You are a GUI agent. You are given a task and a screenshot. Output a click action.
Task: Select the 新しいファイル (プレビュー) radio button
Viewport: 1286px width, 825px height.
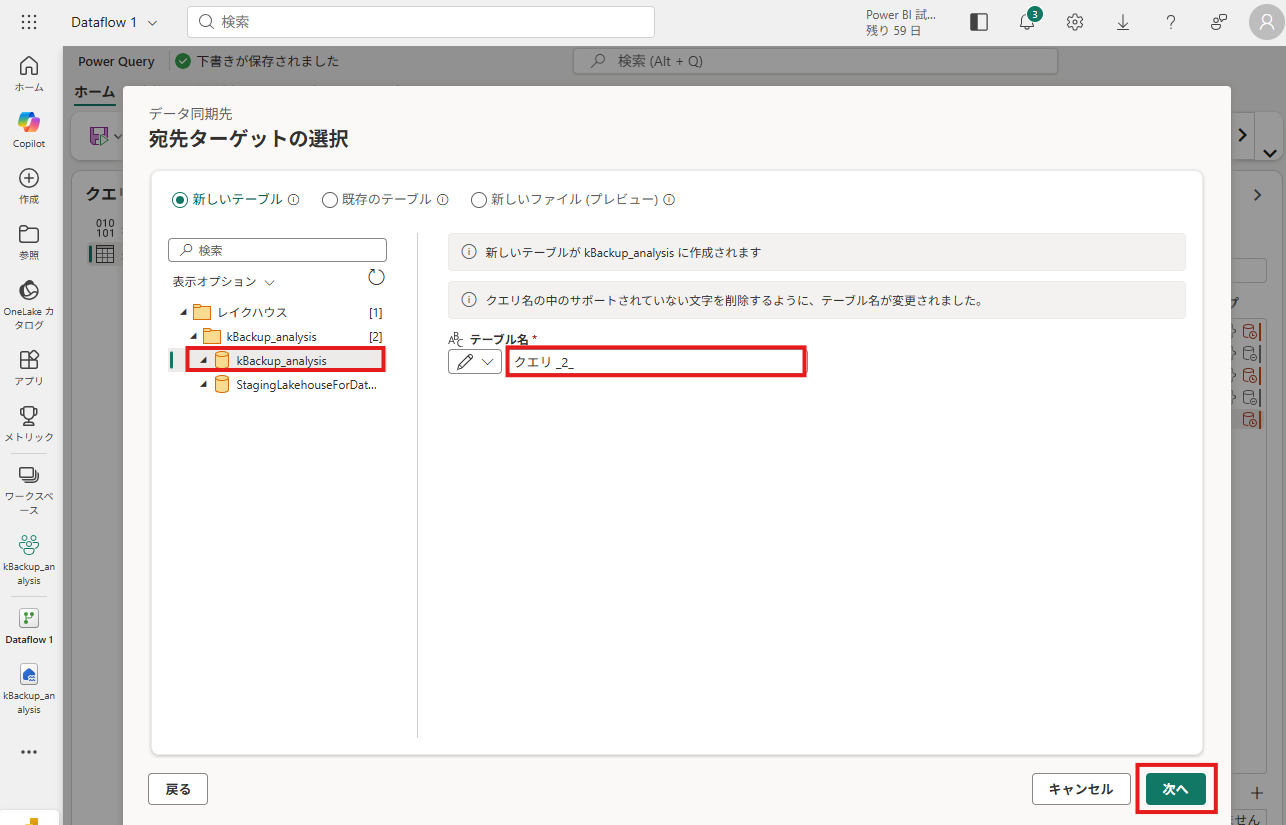pyautogui.click(x=479, y=199)
